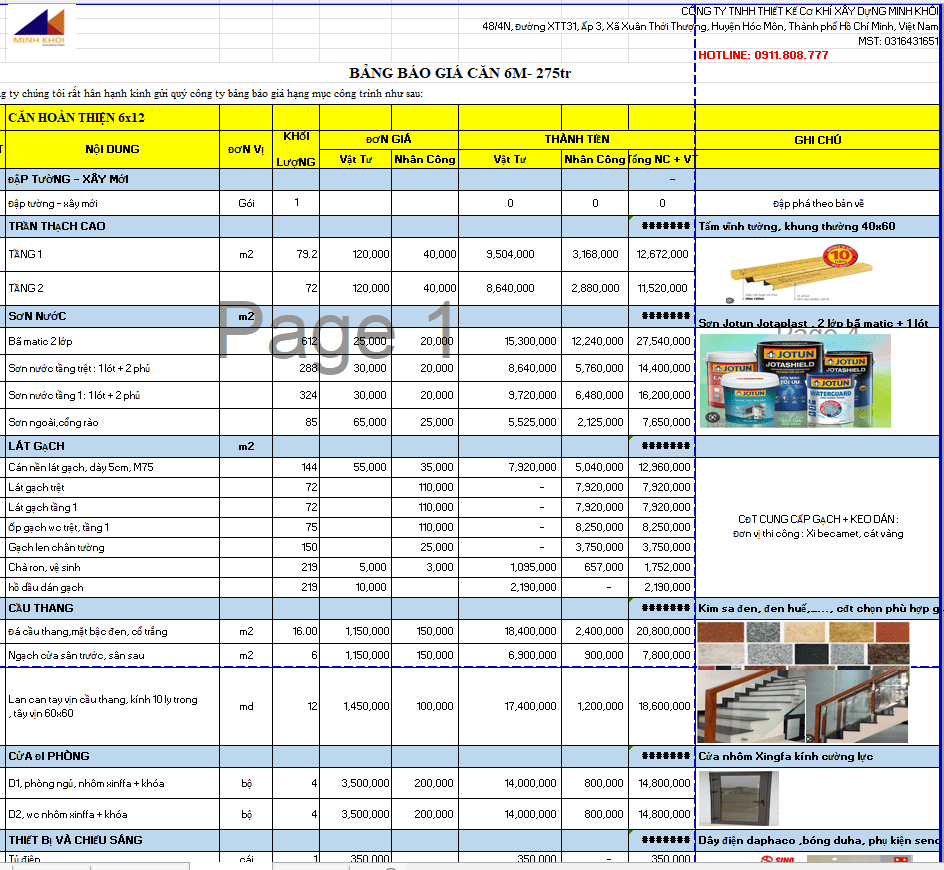Screen dimensions: 944x870
Task: Click the 'Đập phá theo bản vẽ' note cell
Action: pos(817,204)
